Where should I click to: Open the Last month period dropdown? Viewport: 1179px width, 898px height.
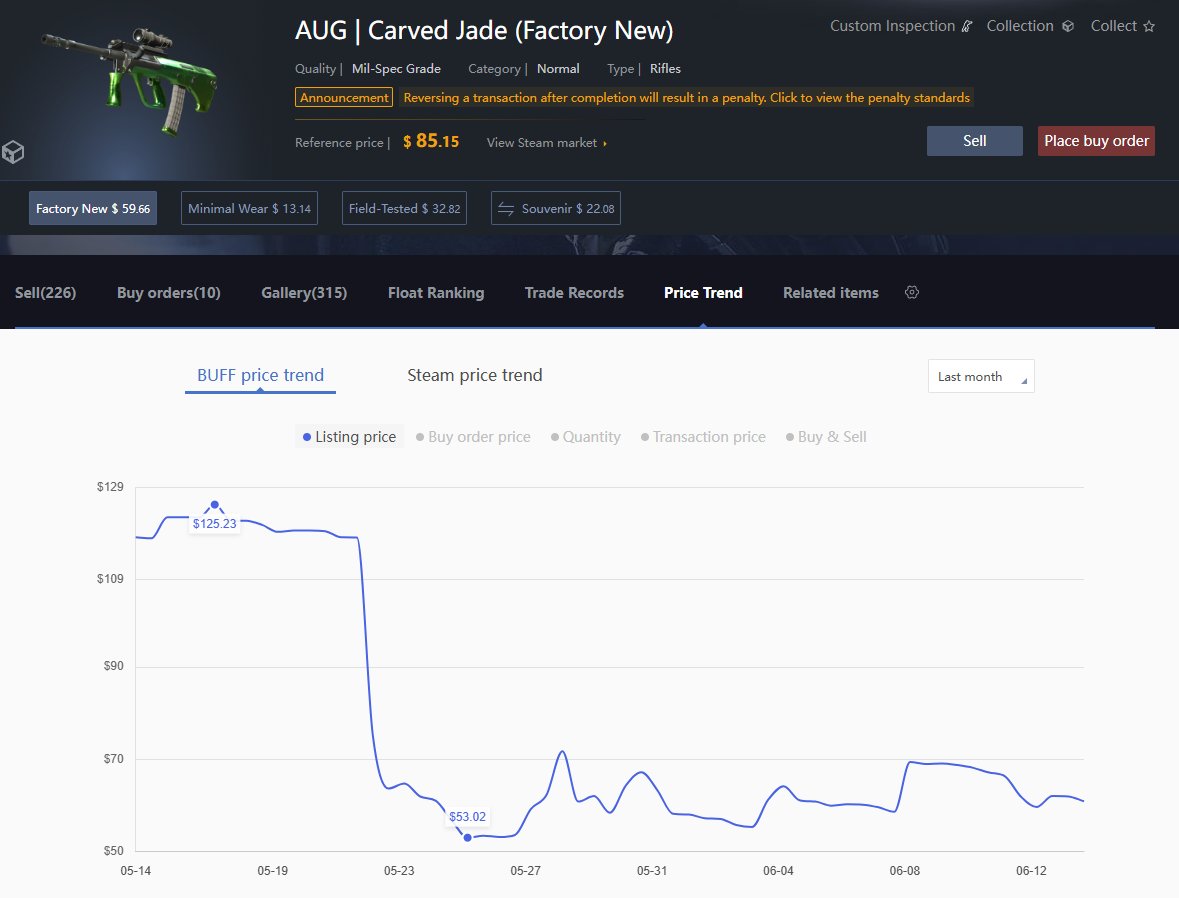tap(981, 376)
